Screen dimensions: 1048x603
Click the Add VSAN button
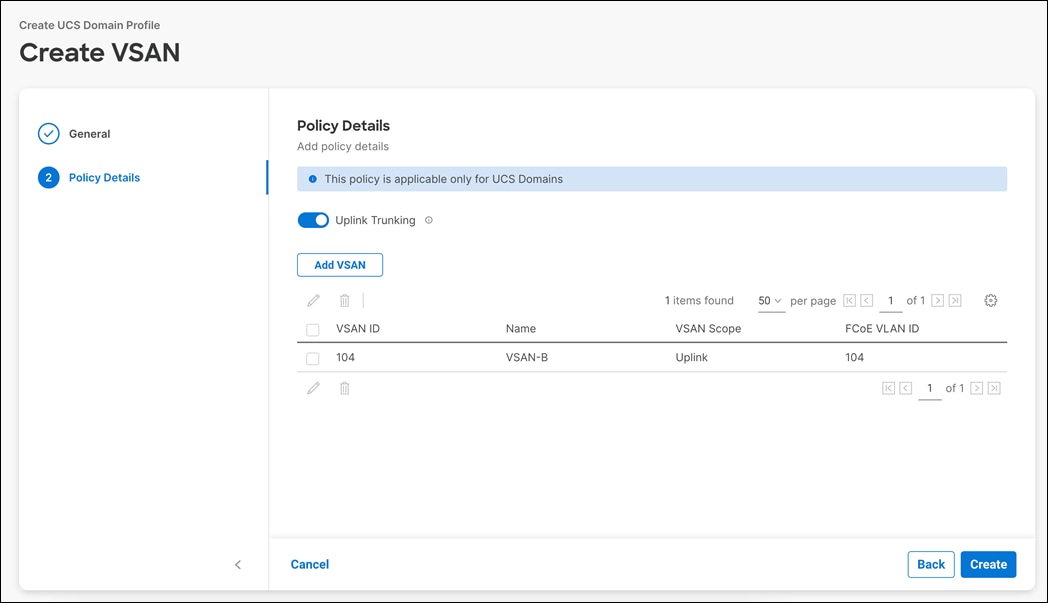tap(340, 264)
